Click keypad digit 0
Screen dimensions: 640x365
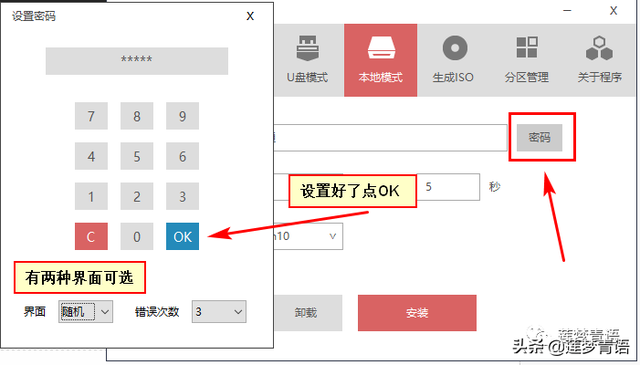[x=137, y=236]
